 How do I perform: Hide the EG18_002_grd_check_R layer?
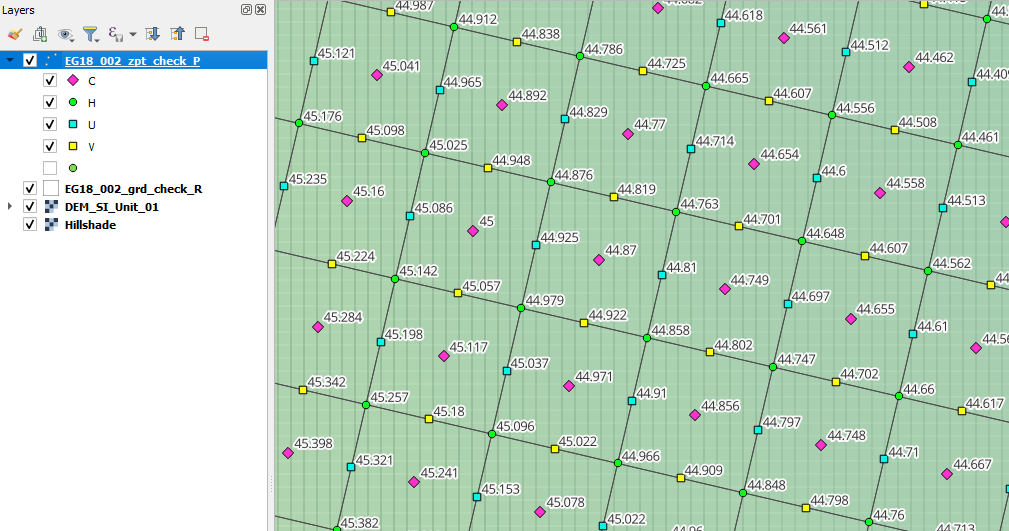pyautogui.click(x=30, y=188)
